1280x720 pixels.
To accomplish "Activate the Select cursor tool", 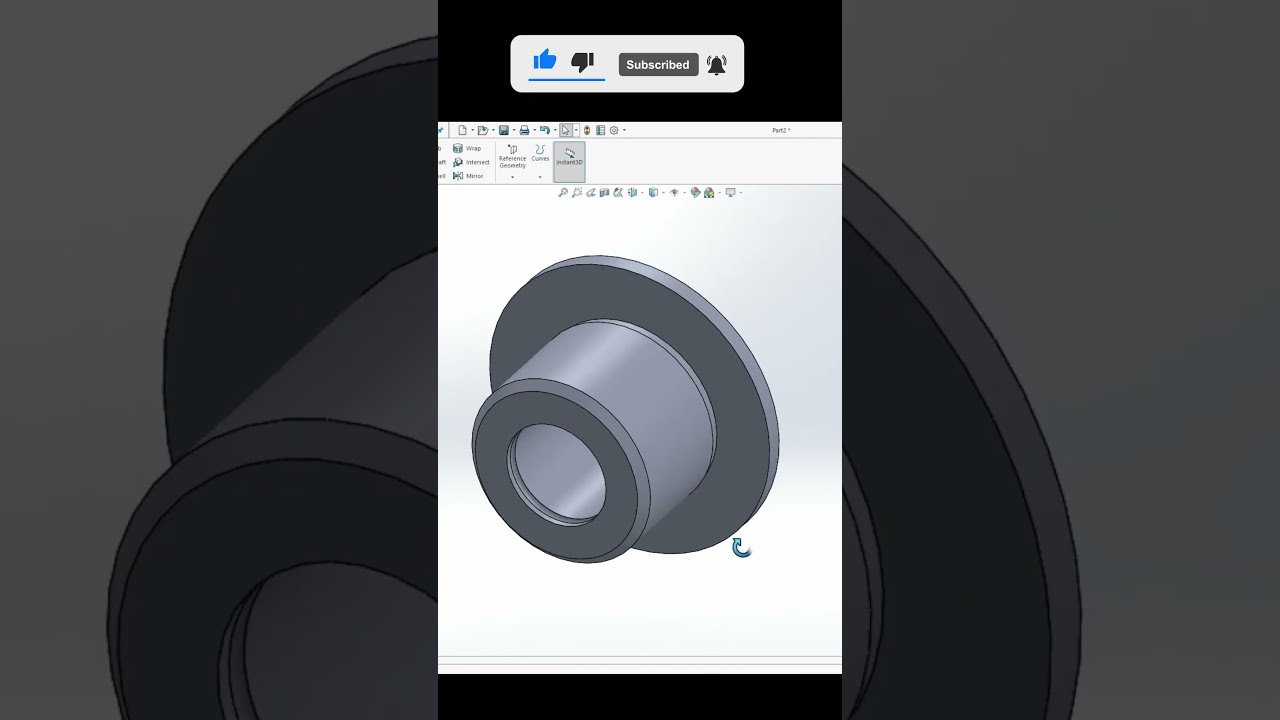I will pos(566,130).
